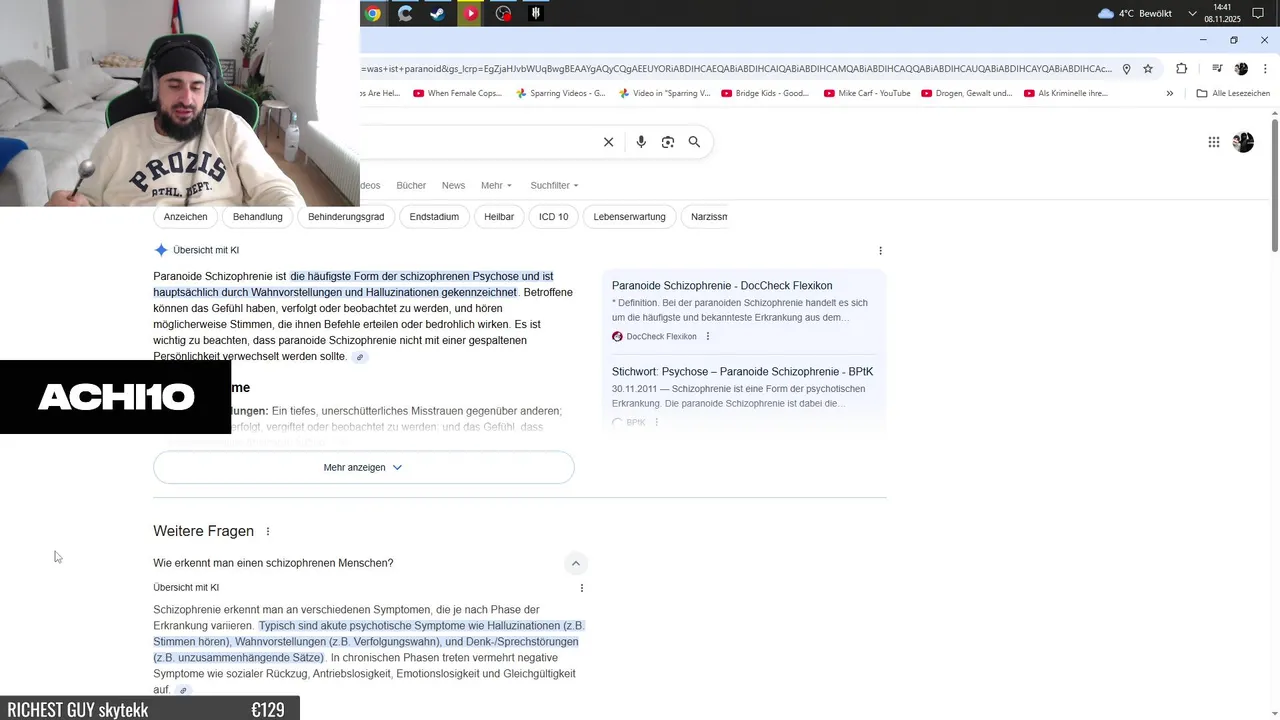Open the red play-button app in the taskbar
Image resolution: width=1280 pixels, height=720 pixels.
tap(470, 13)
